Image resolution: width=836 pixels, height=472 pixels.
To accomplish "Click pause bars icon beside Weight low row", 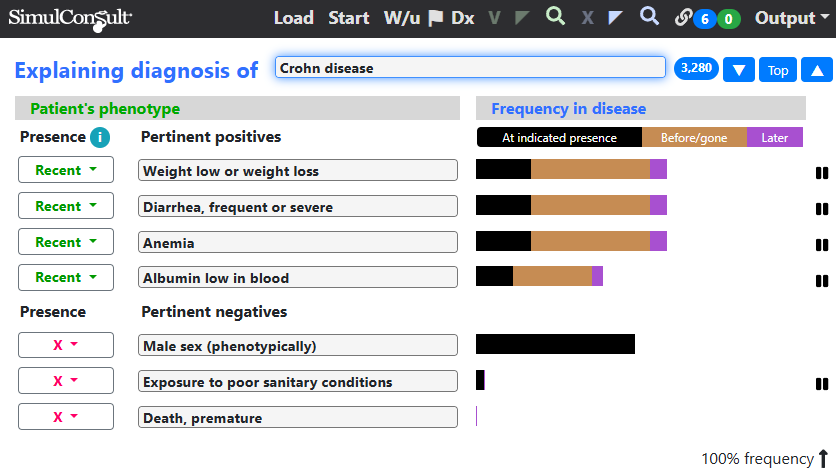I will 822,173.
